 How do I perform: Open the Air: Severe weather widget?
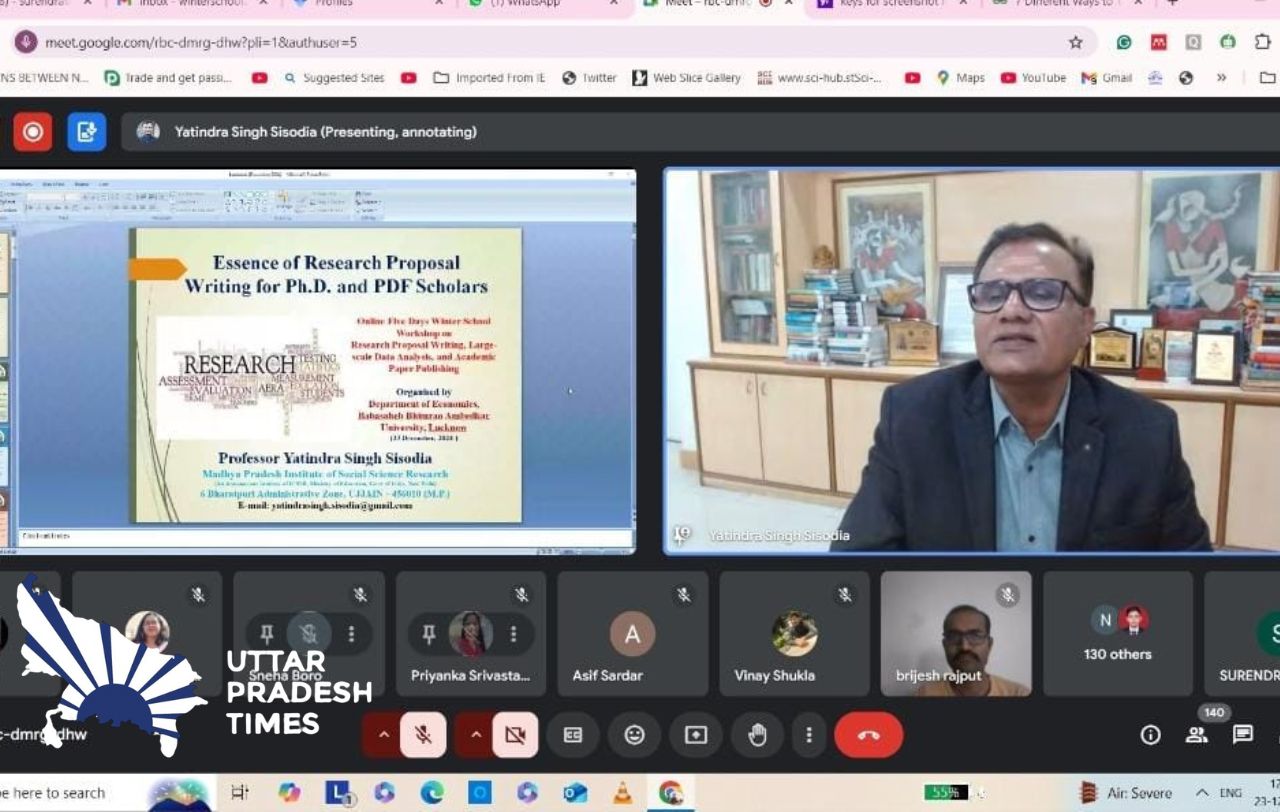pos(1127,793)
